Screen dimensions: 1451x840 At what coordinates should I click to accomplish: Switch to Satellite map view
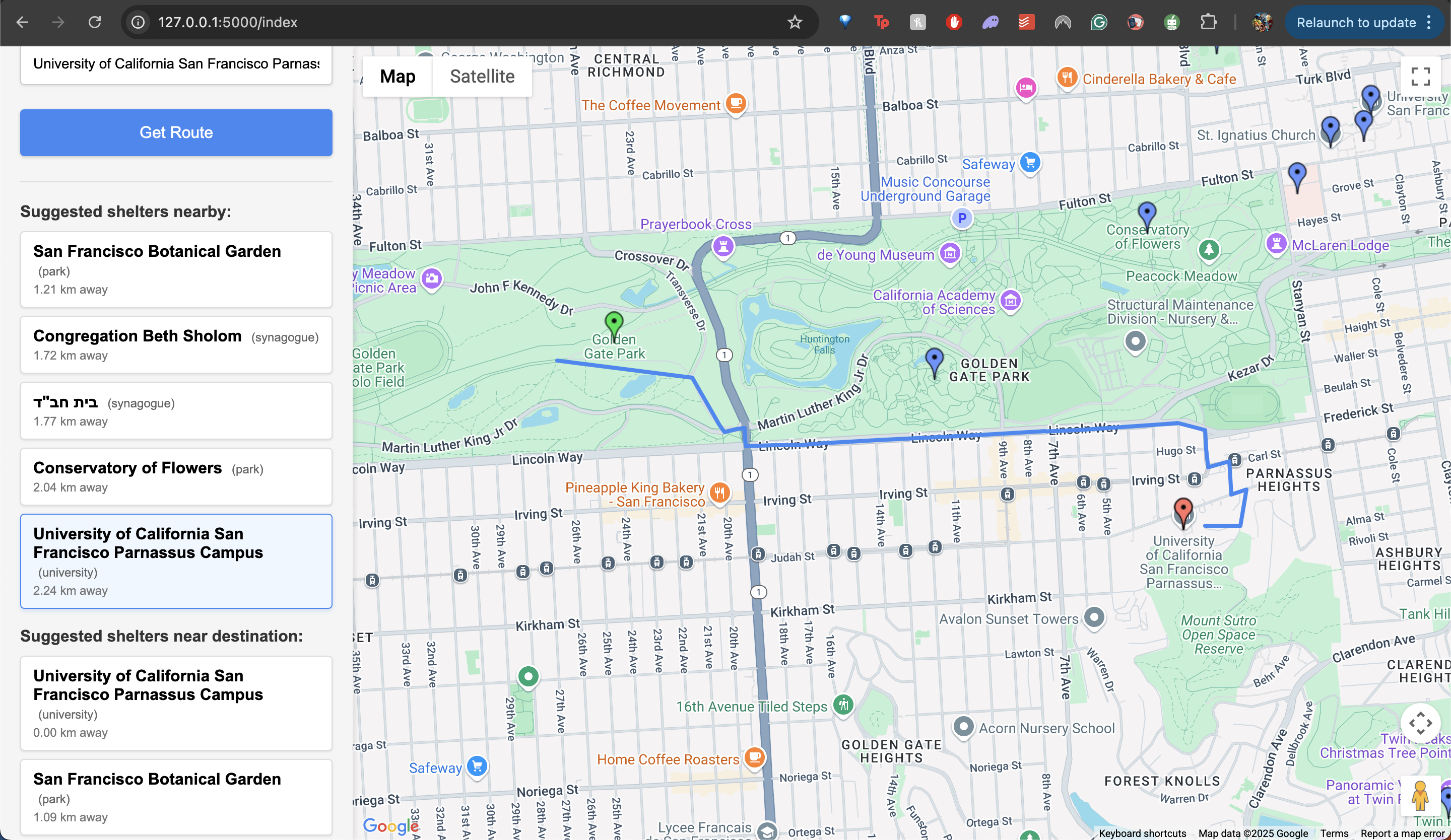482,77
